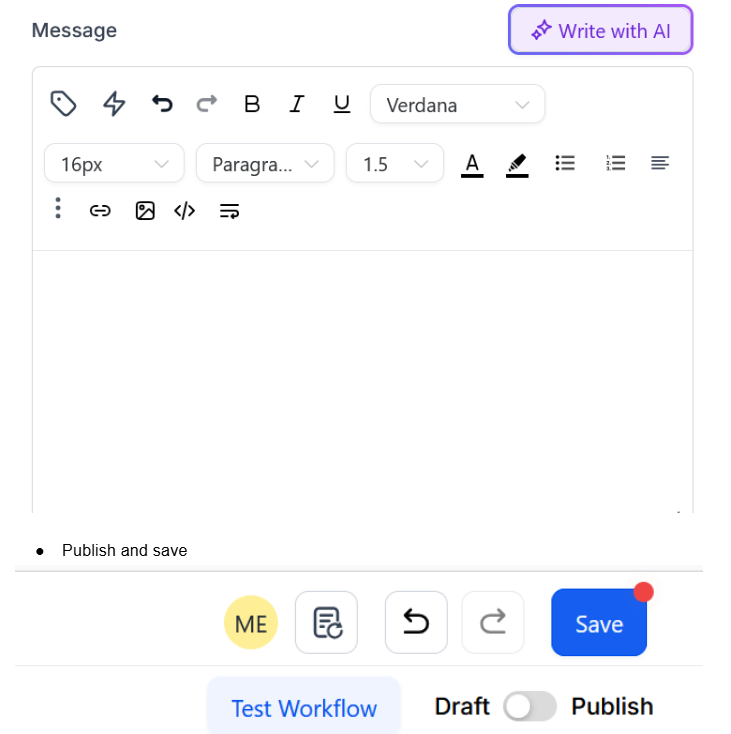
Task: Toggle the word wrap icon
Action: 229,211
